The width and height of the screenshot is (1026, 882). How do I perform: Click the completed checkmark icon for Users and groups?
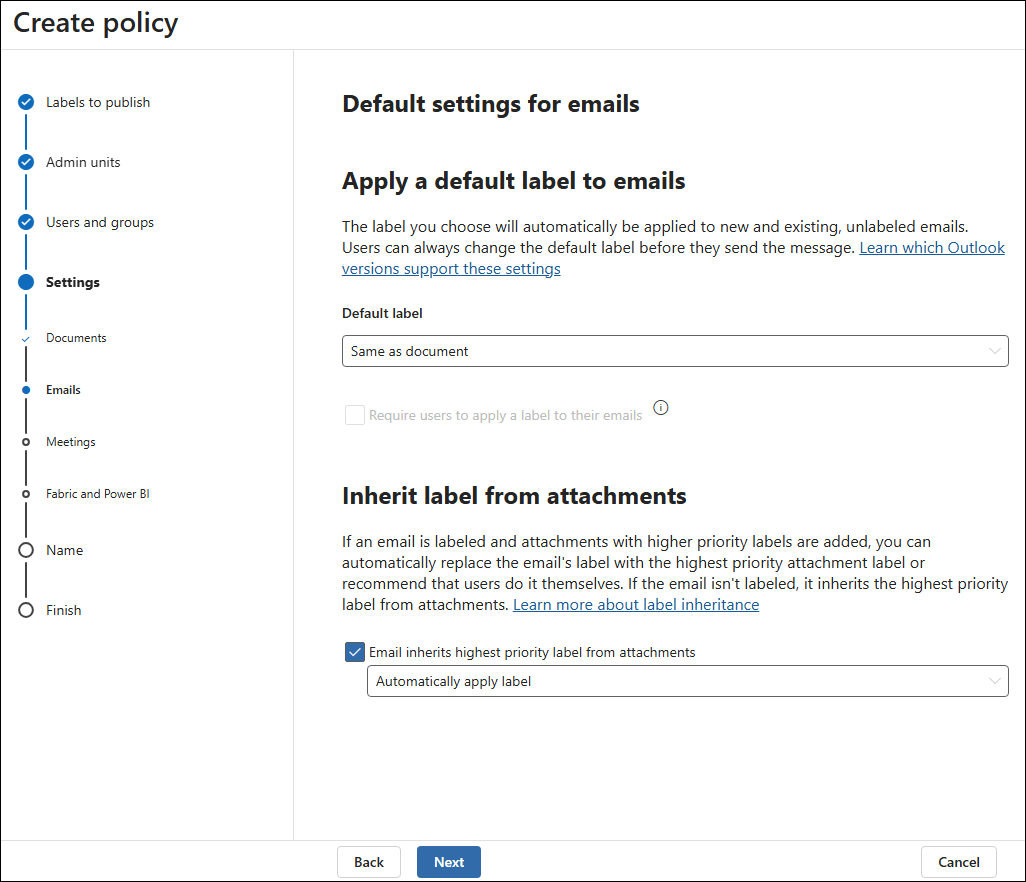[x=26, y=222]
